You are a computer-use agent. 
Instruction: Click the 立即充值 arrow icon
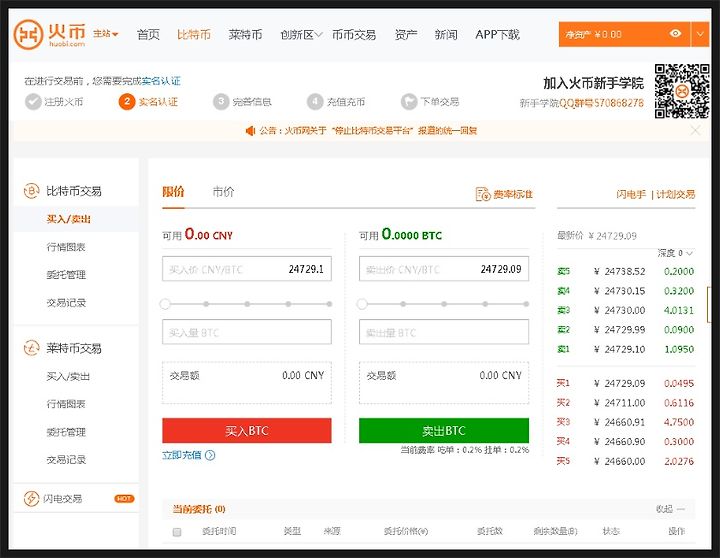pyautogui.click(x=210, y=455)
